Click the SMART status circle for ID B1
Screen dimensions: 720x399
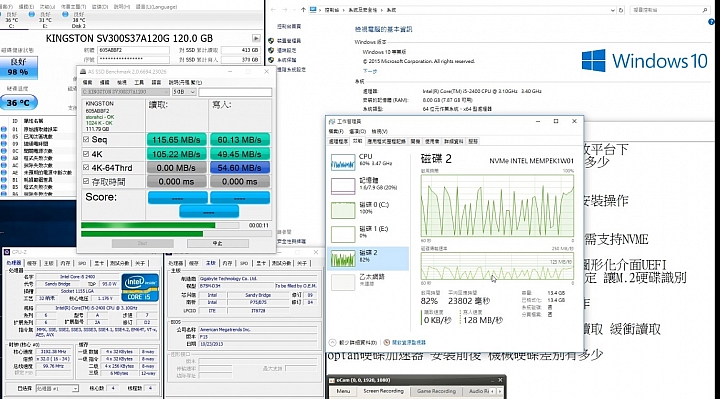pyautogui.click(x=4, y=180)
